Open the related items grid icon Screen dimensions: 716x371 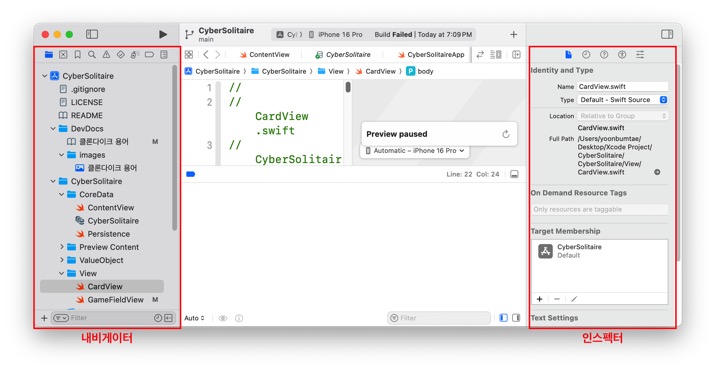[189, 54]
